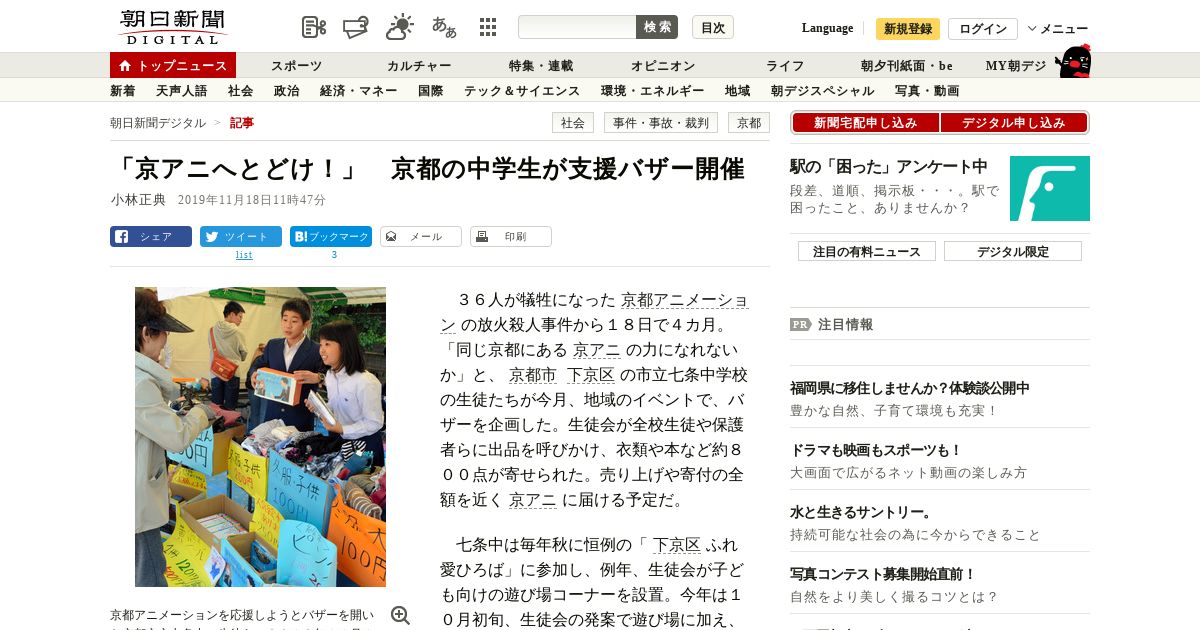Screen dimensions: 1200x630
Task: Tweet the article on Twitter
Action: pos(241,237)
